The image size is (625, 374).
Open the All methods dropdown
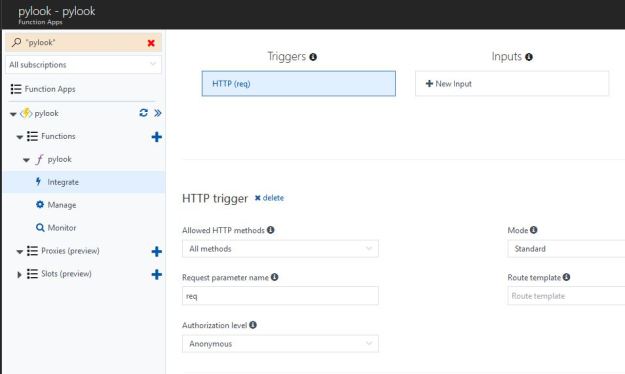point(280,249)
